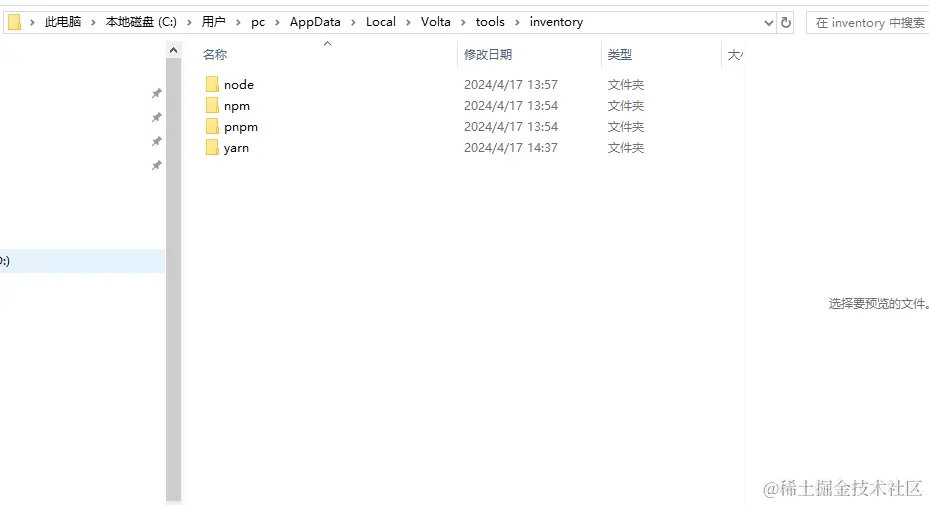
Task: Click the npm folder name
Action: click(237, 106)
